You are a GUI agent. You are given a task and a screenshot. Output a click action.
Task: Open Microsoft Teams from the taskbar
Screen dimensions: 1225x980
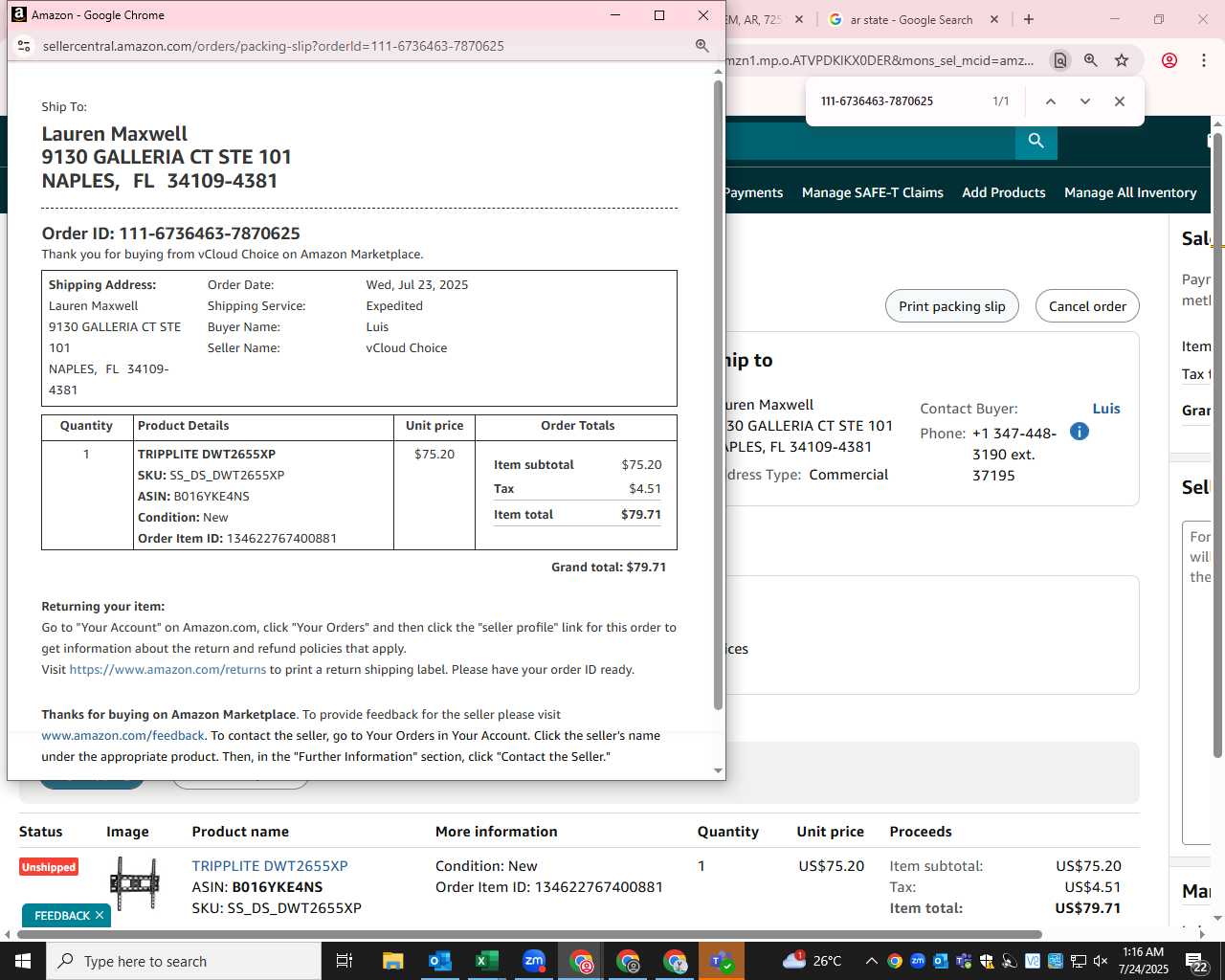[x=722, y=961]
